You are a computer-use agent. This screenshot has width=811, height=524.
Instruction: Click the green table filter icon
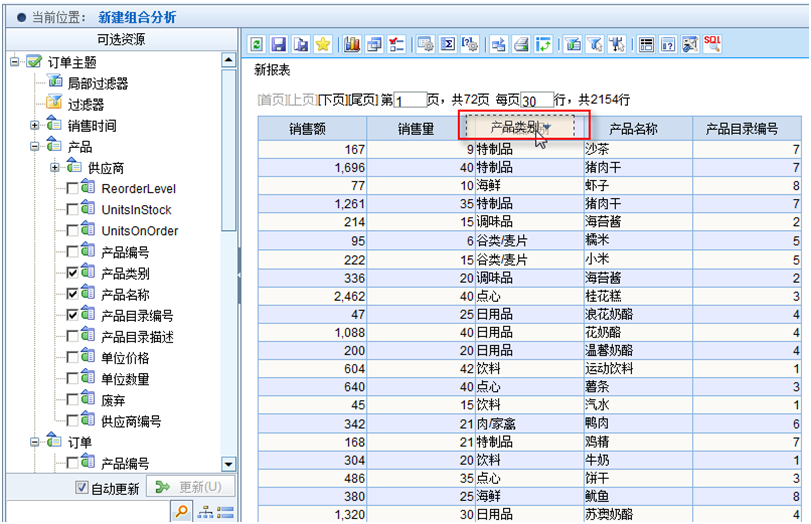(x=573, y=44)
